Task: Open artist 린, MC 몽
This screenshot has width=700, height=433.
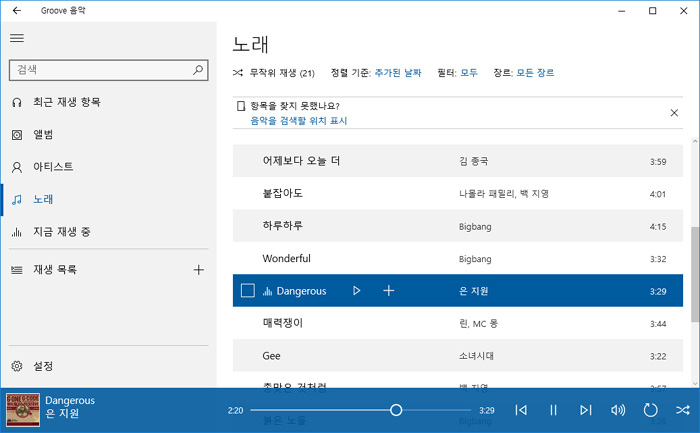Action: coord(478,323)
